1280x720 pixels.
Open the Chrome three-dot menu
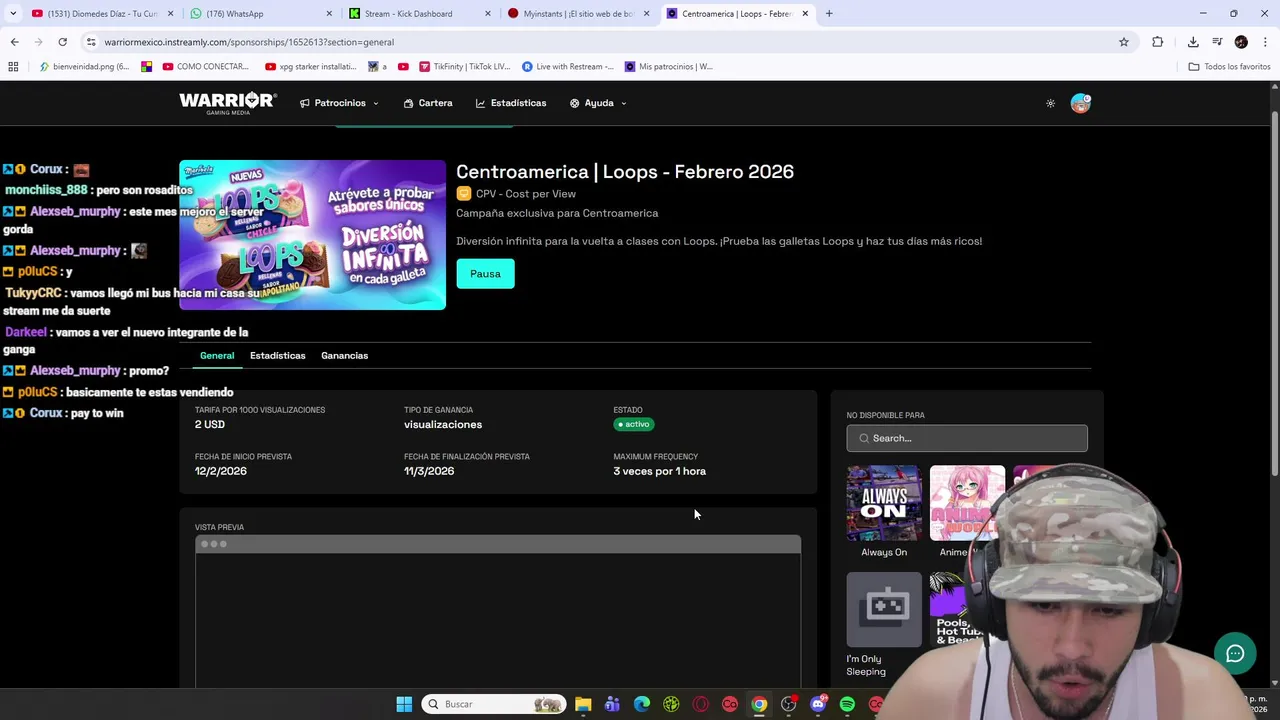1265,42
